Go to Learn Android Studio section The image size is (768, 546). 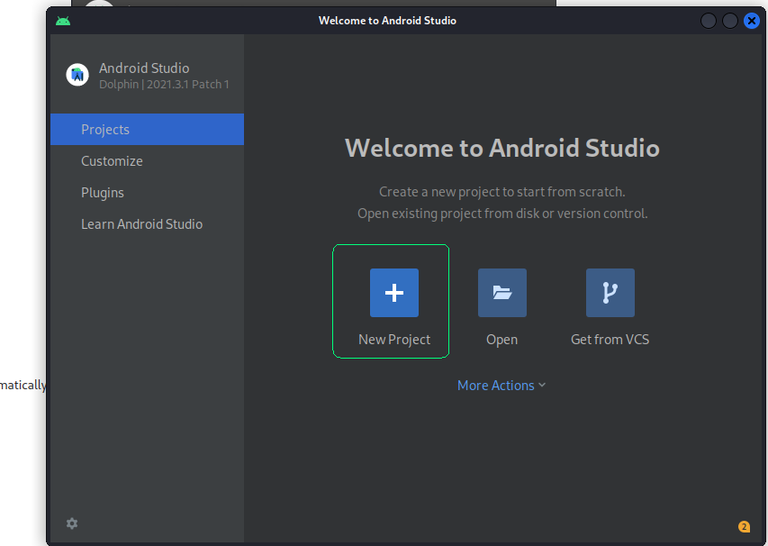tap(142, 224)
